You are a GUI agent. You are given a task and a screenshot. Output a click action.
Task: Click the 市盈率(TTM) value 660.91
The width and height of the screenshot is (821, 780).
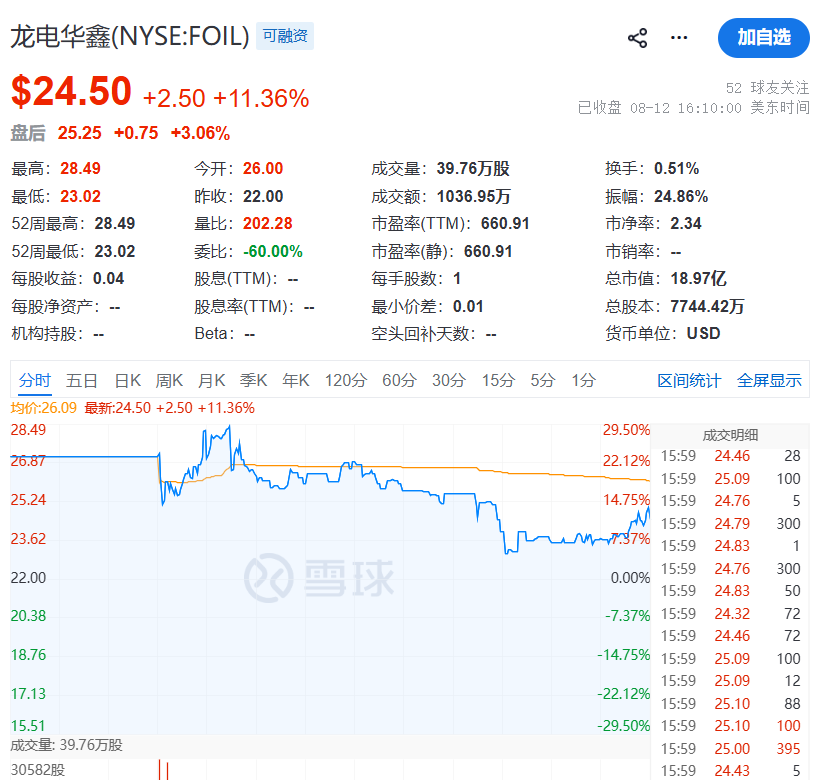pyautogui.click(x=505, y=224)
